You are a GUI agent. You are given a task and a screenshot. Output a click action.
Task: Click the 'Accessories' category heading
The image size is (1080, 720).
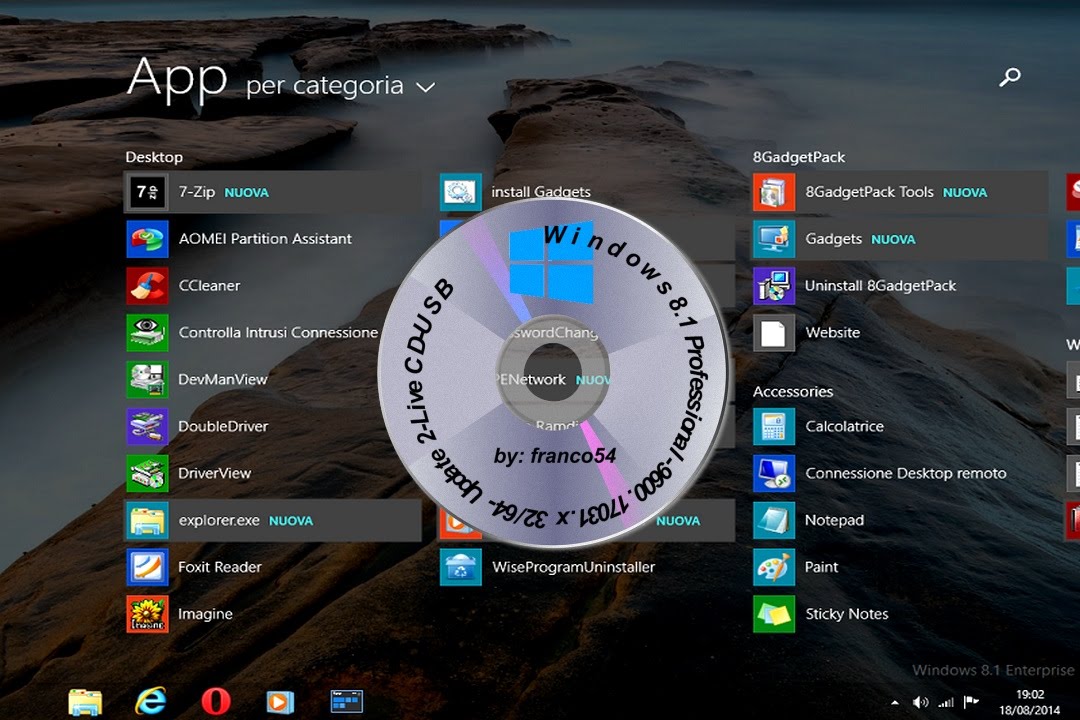793,391
